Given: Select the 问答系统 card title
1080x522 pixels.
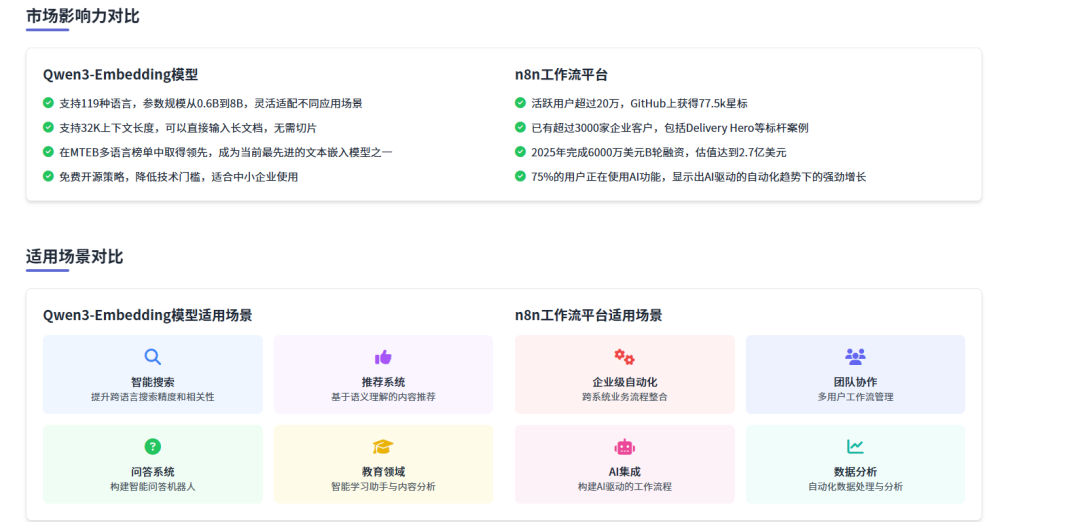Looking at the screenshot, I should tap(152, 472).
